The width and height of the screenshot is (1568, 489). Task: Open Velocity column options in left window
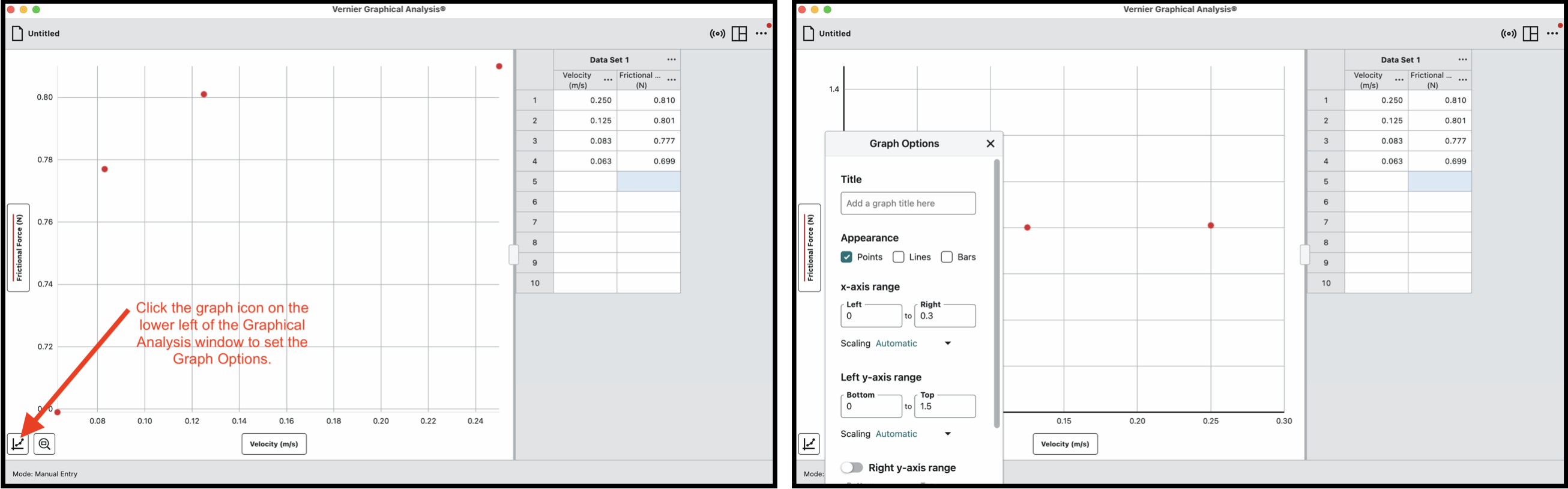pos(608,80)
